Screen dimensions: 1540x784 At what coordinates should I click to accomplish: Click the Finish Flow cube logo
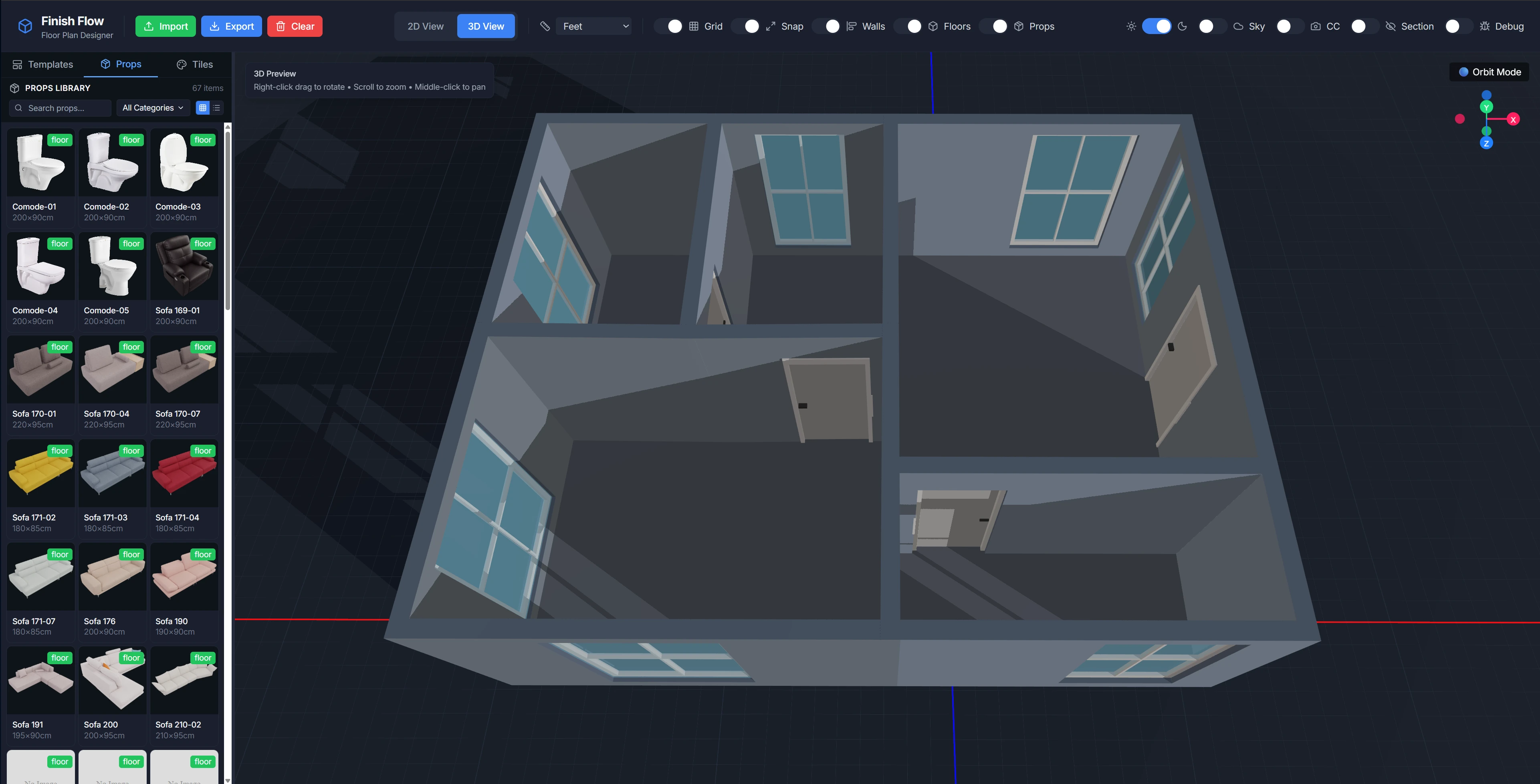[25, 26]
